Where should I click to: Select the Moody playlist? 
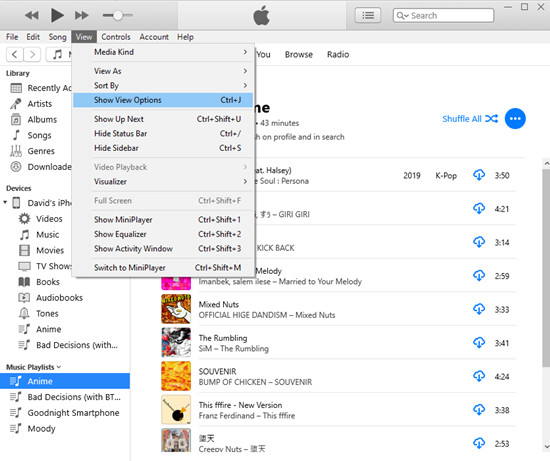(x=65, y=429)
